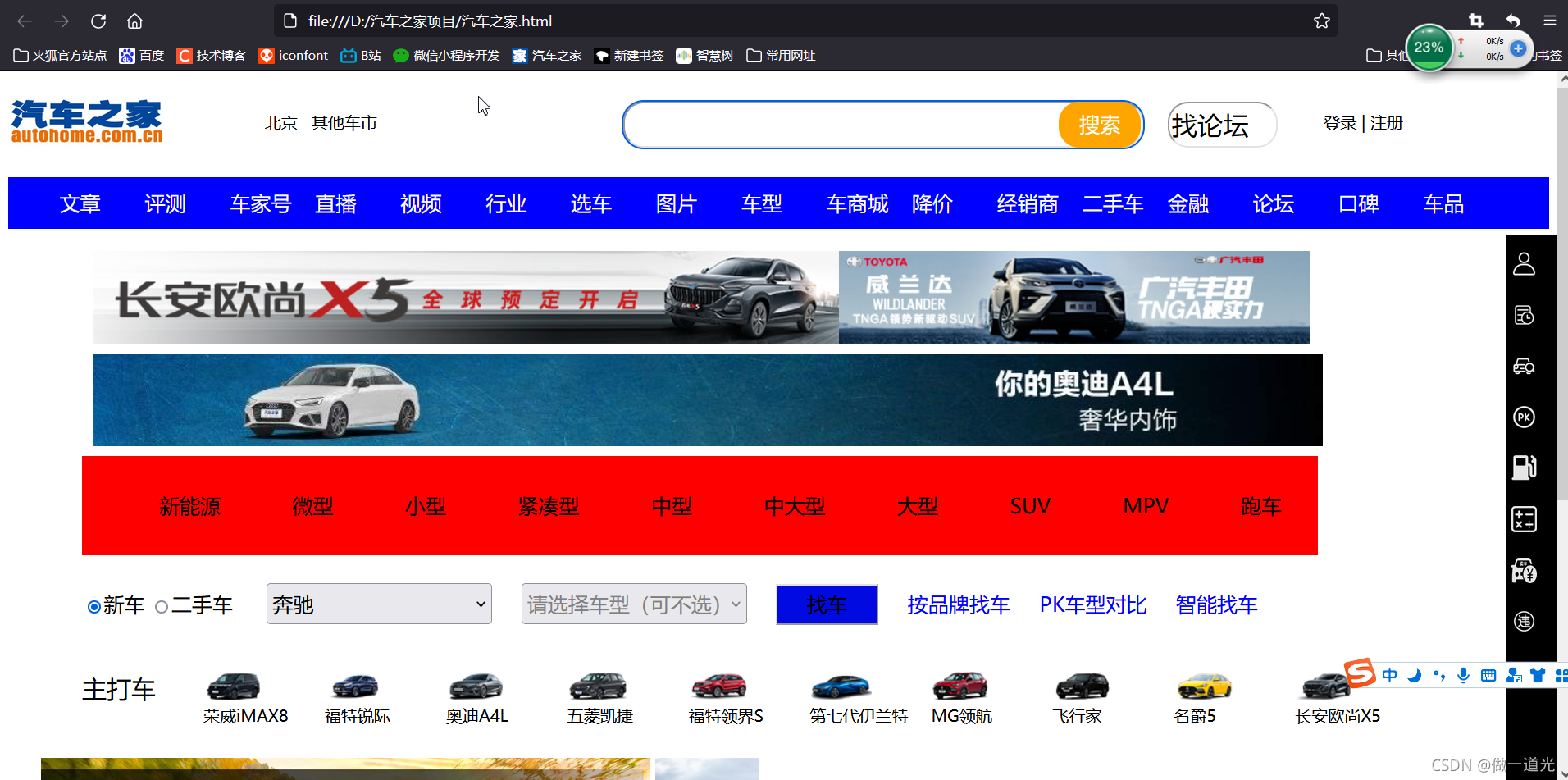This screenshot has width=1568, height=780.
Task: Click the 第七代伊兰特 car label
Action: 859,716
